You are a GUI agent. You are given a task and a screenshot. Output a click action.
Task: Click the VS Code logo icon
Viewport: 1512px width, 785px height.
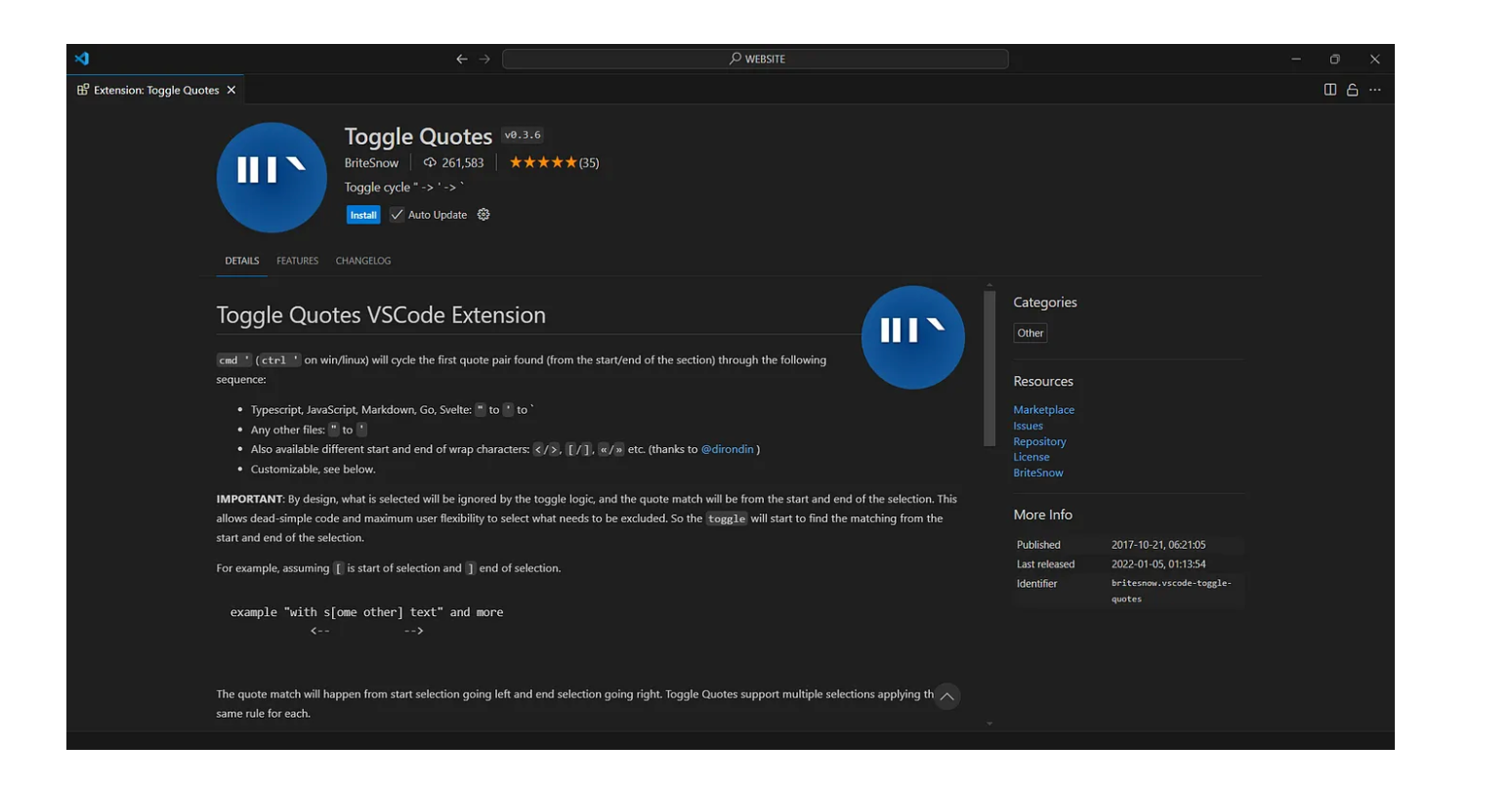(82, 59)
